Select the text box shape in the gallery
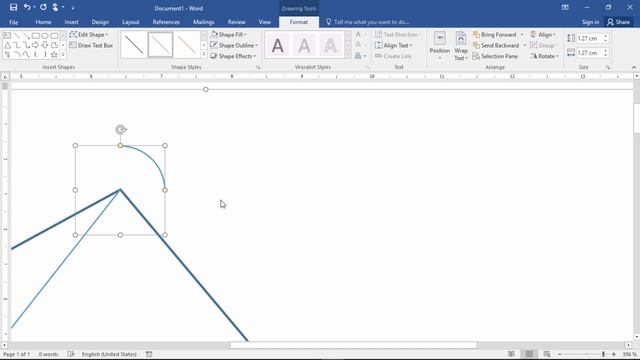The image size is (640, 360). pyautogui.click(x=7, y=36)
